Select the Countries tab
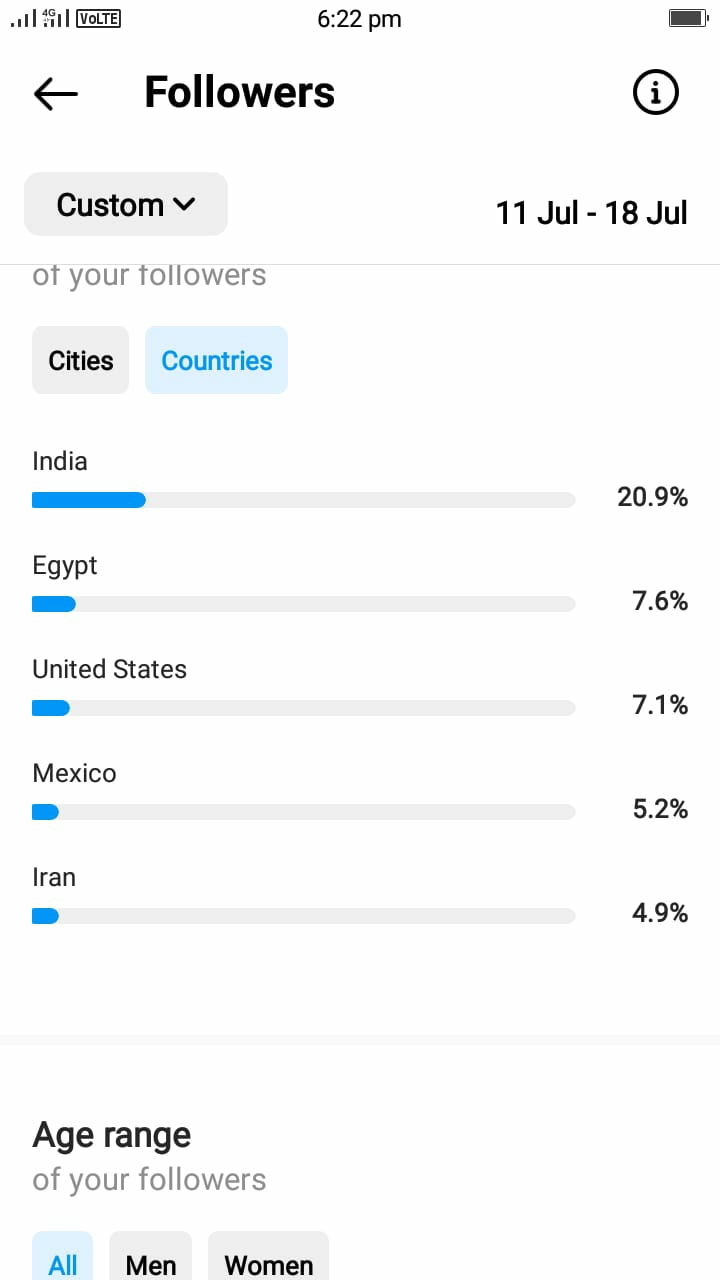 pos(217,360)
